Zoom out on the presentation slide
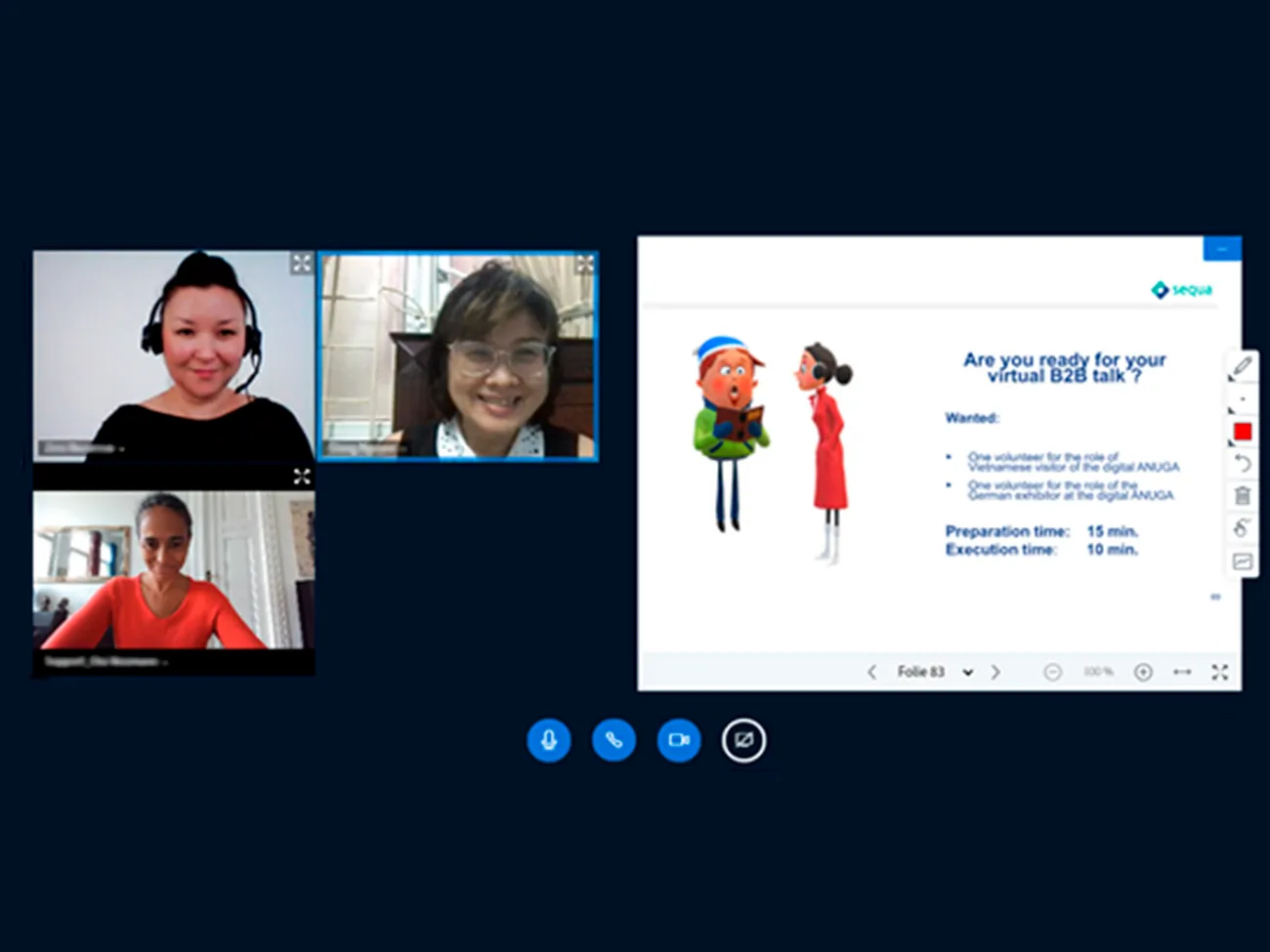This screenshot has height=952, width=1270. [1053, 672]
